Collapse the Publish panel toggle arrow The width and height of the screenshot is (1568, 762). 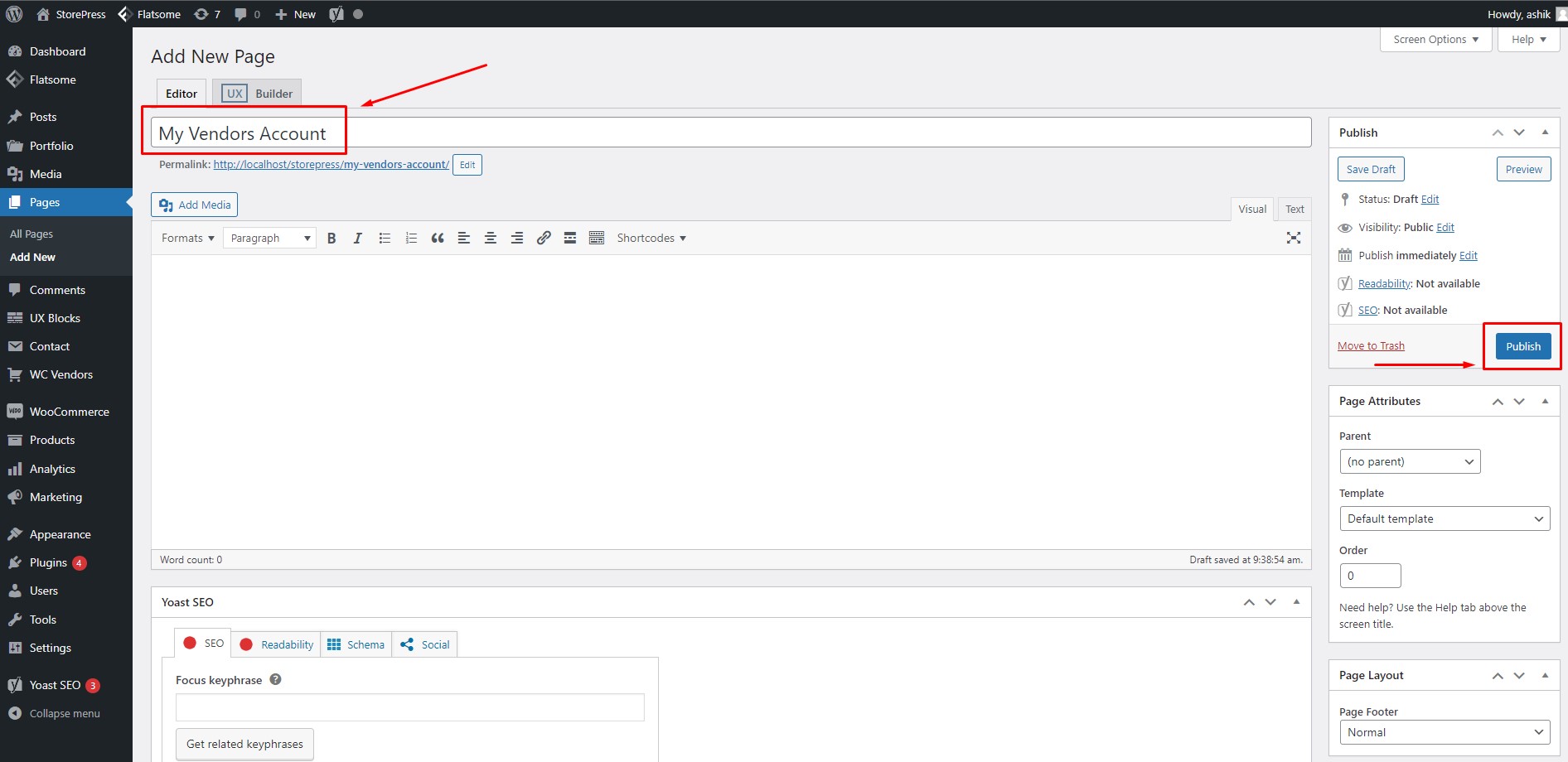pyautogui.click(x=1545, y=133)
